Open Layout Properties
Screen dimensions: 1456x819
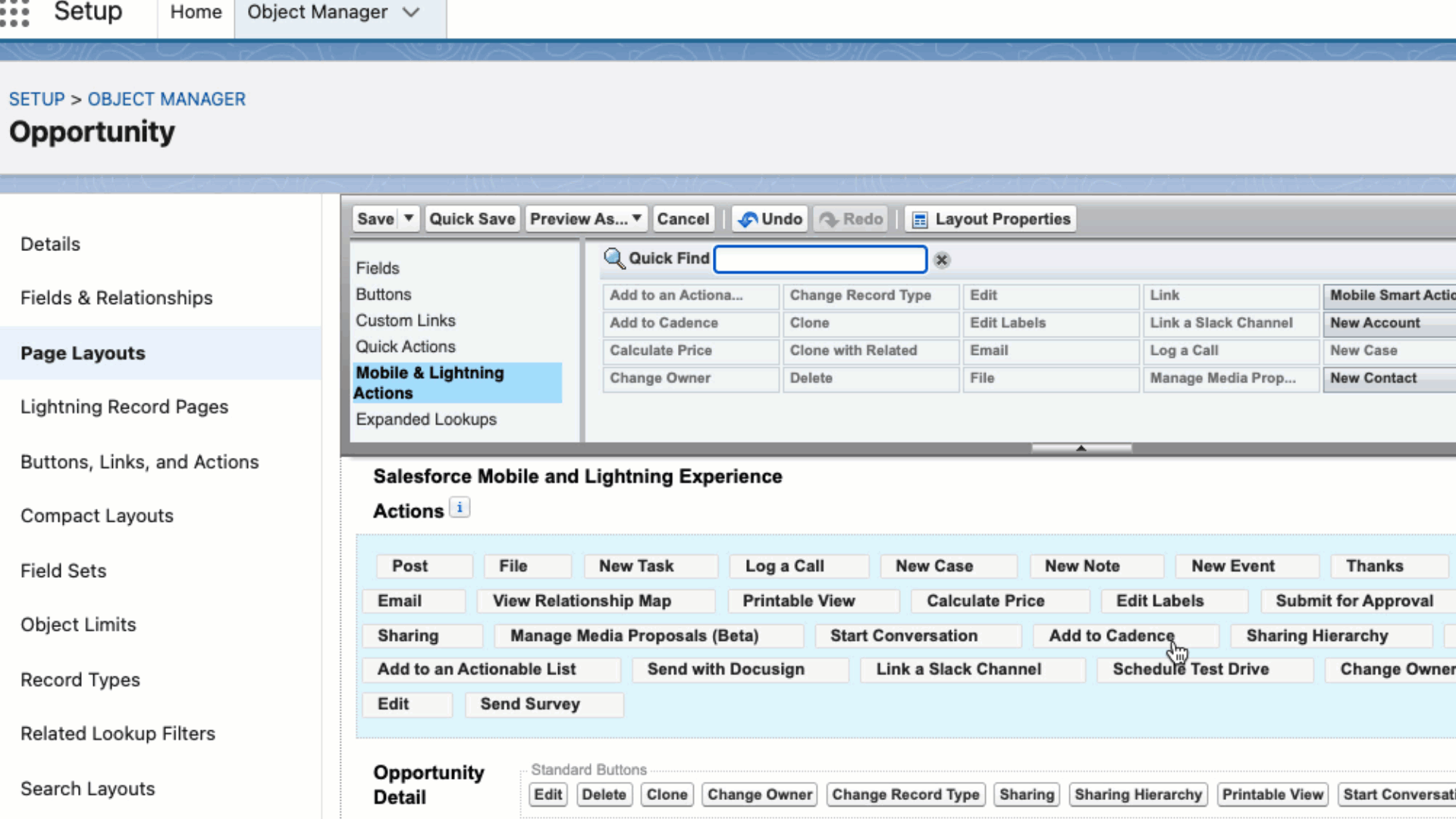[990, 218]
